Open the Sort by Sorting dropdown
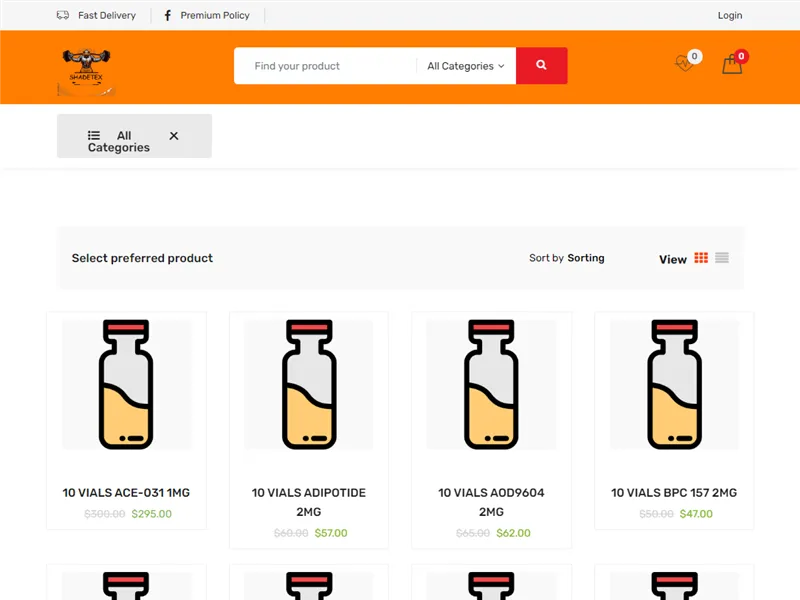Viewport: 800px width, 600px height. (567, 258)
